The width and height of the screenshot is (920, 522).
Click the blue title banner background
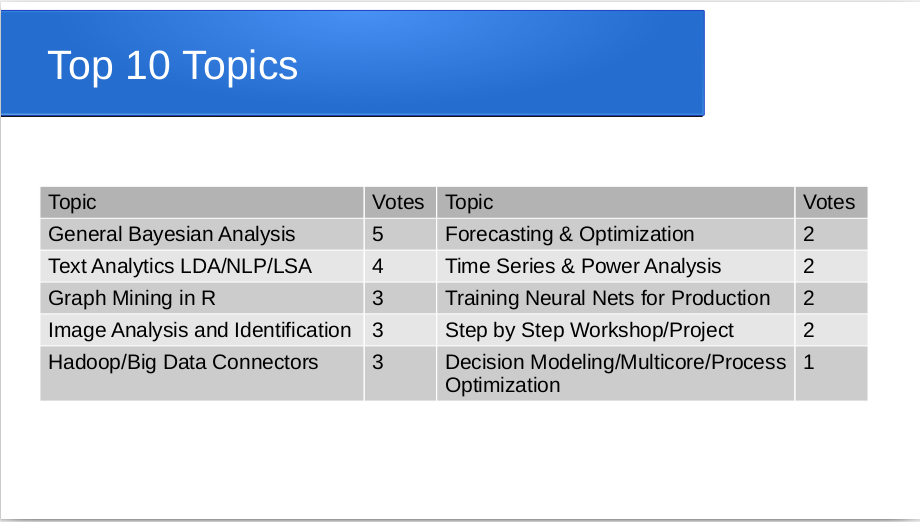[499, 63]
